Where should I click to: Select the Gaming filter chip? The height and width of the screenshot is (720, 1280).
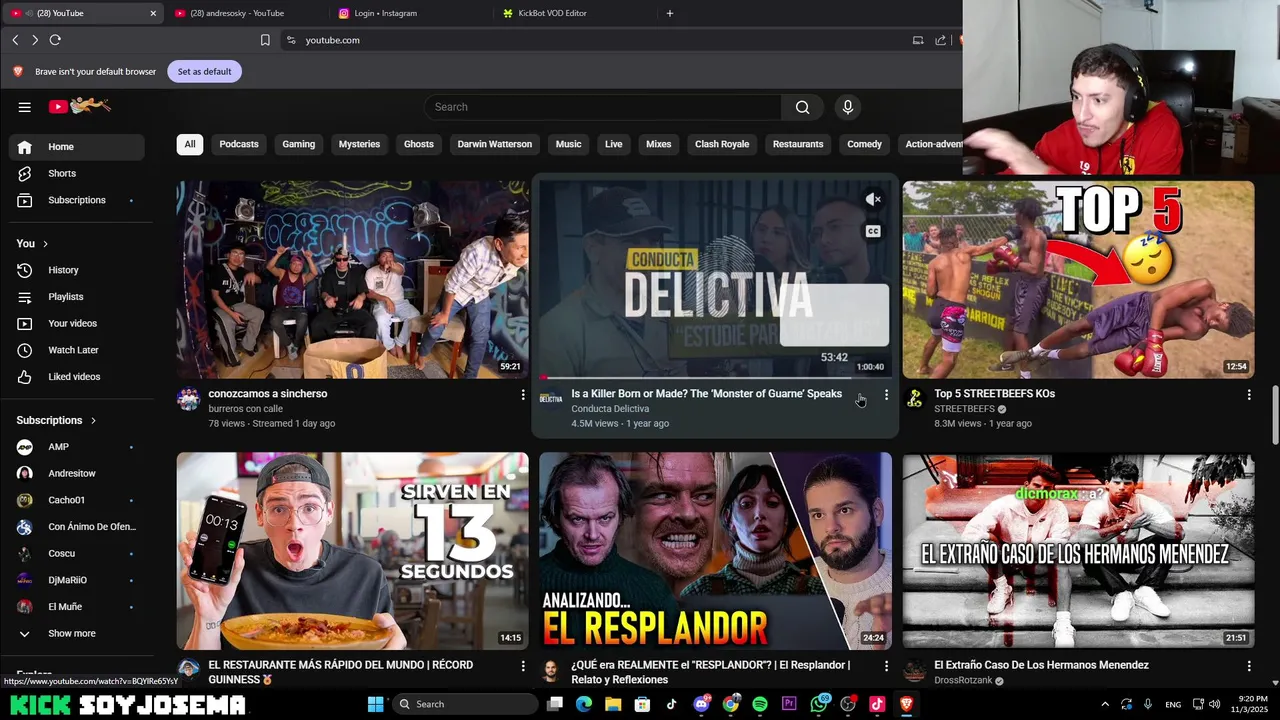298,144
